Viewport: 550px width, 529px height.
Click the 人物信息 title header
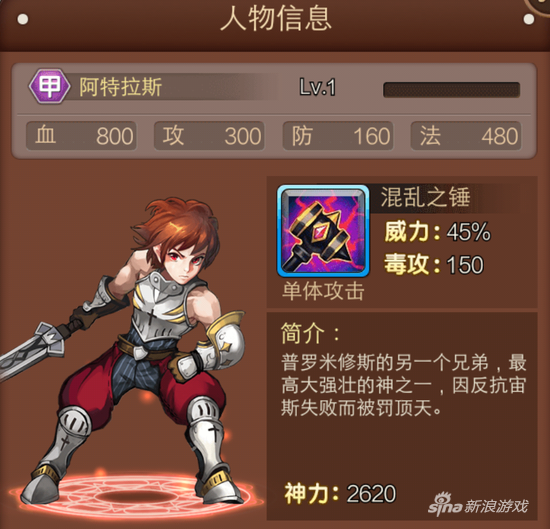pyautogui.click(x=276, y=19)
